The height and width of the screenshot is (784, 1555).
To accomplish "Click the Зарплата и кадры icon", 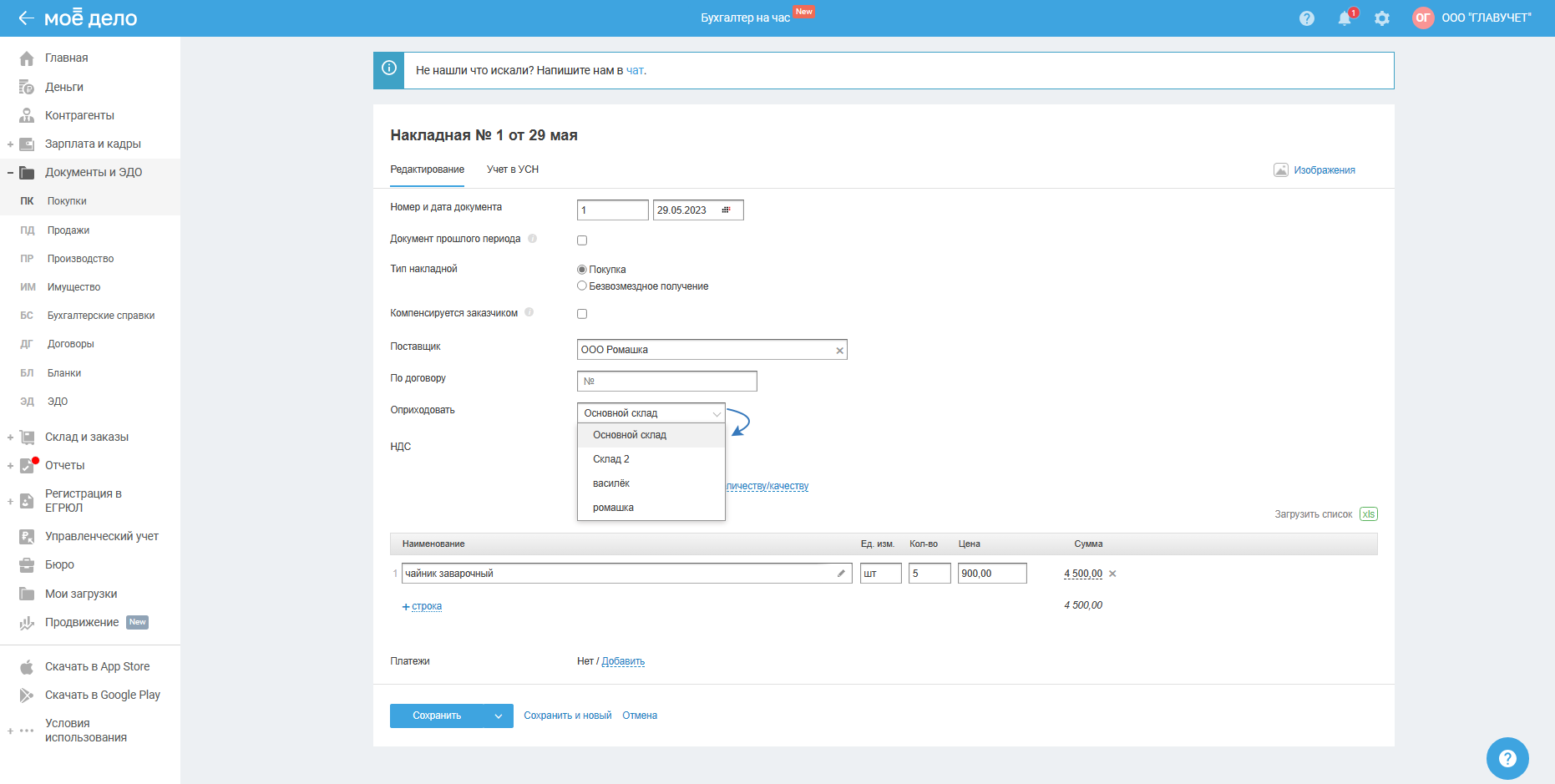I will (x=27, y=144).
